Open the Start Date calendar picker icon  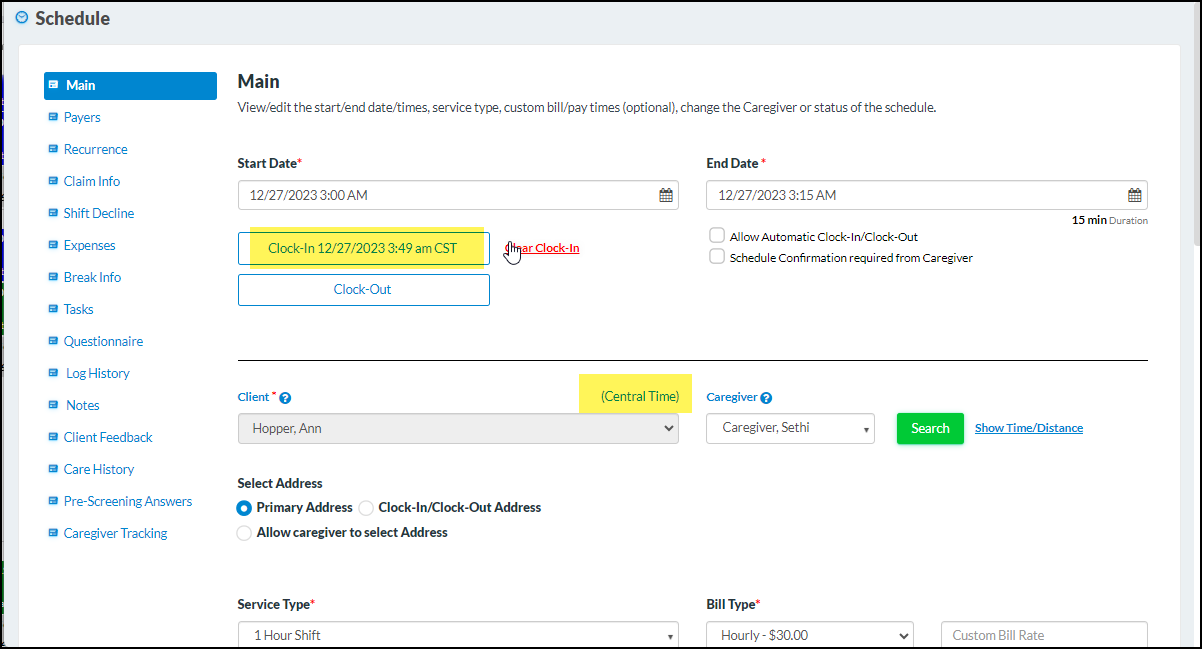click(x=666, y=194)
